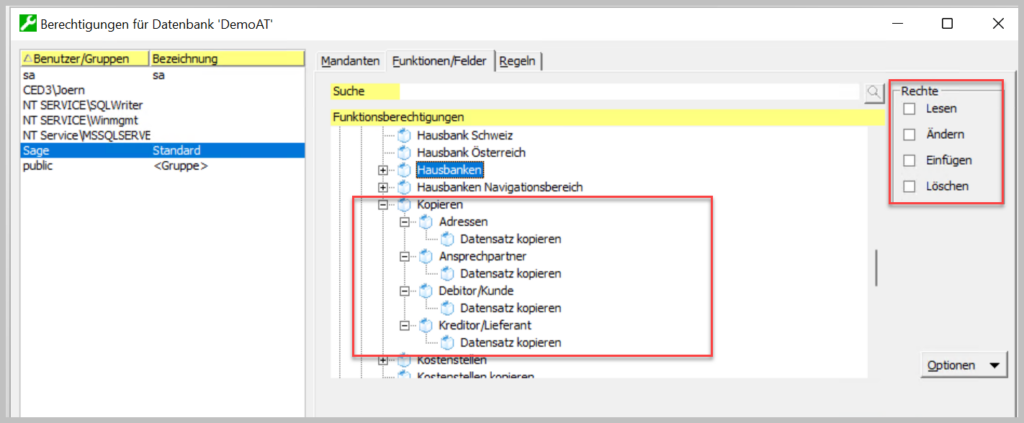Enable the Lesen permission checkbox
1024x423 pixels.
(909, 108)
